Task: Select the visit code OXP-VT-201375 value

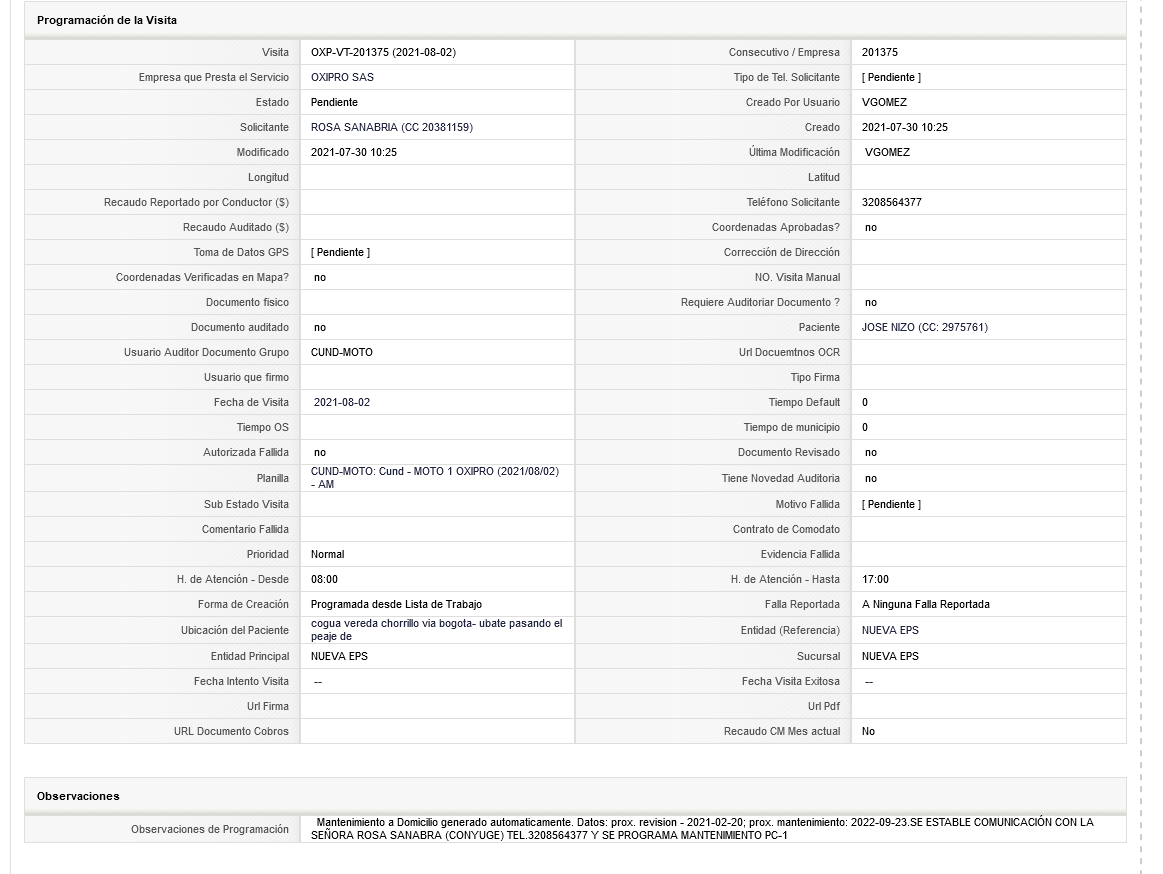Action: point(383,52)
